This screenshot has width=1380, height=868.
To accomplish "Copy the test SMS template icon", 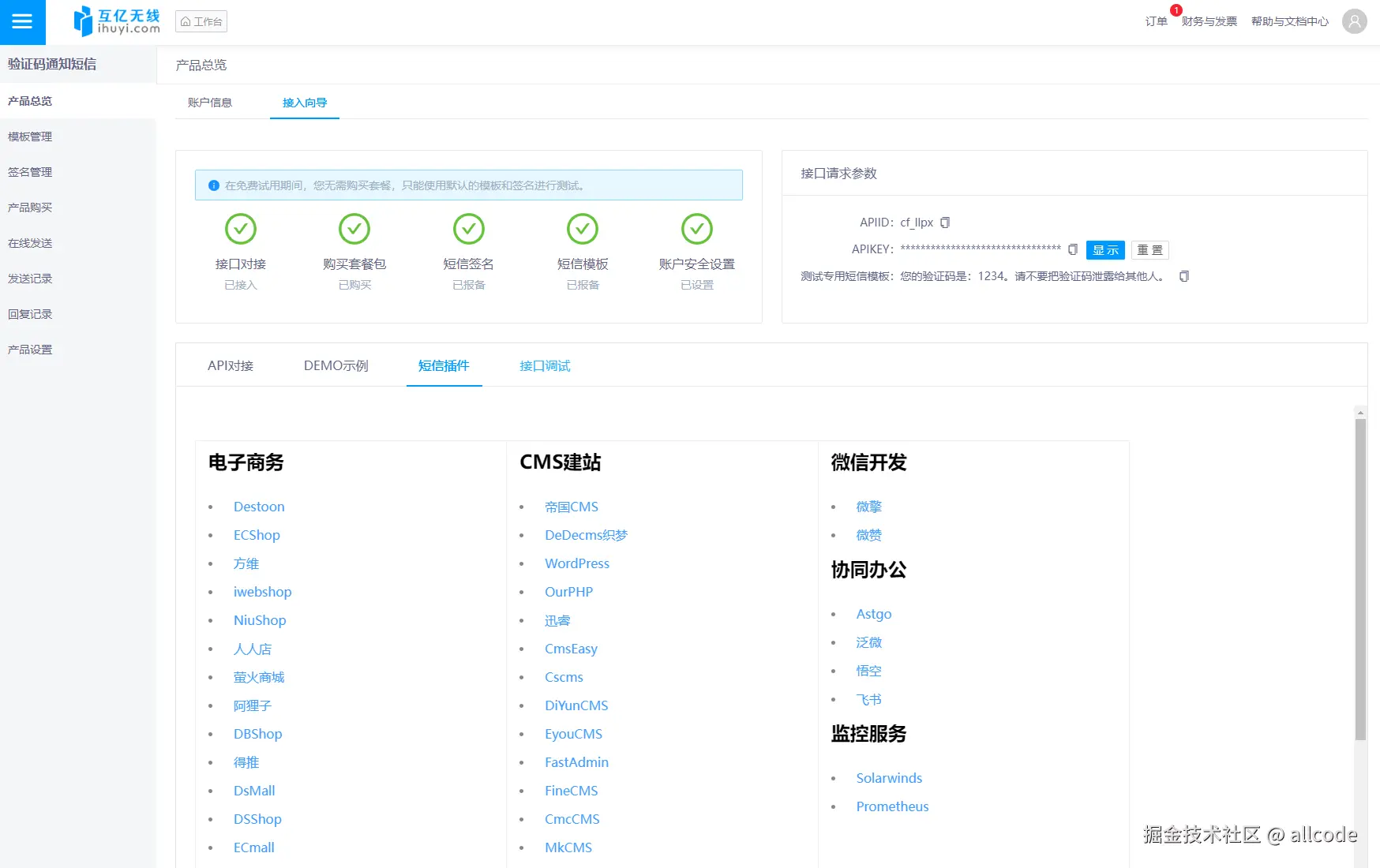I will click(1184, 276).
